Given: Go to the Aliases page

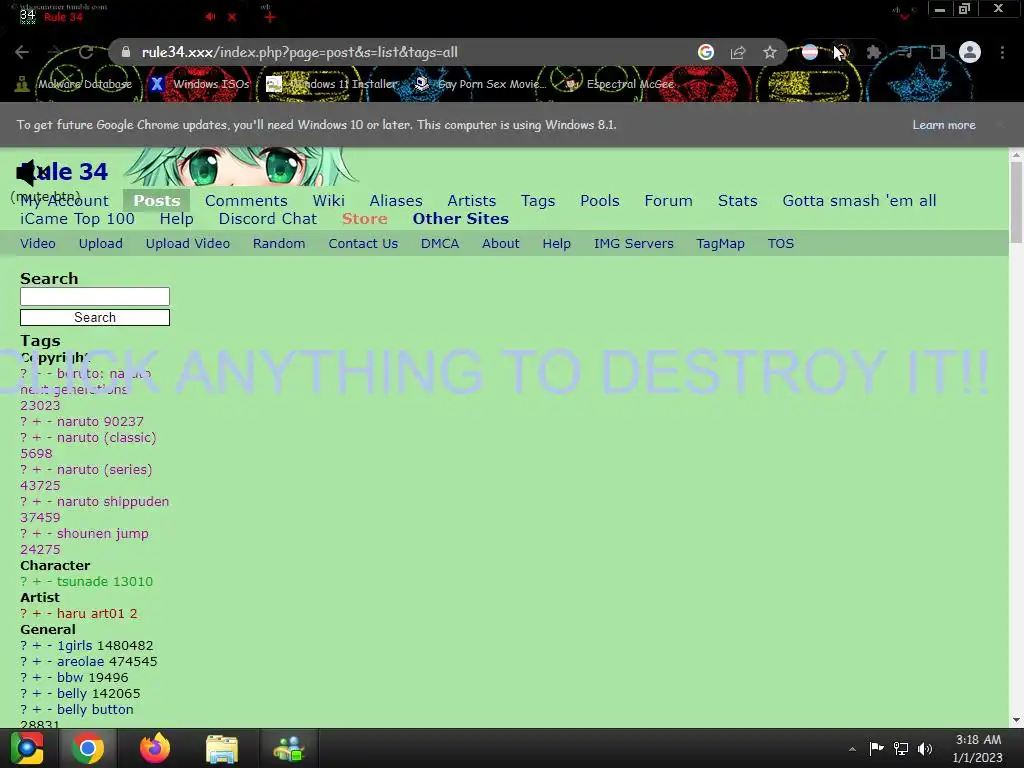Looking at the screenshot, I should 396,200.
